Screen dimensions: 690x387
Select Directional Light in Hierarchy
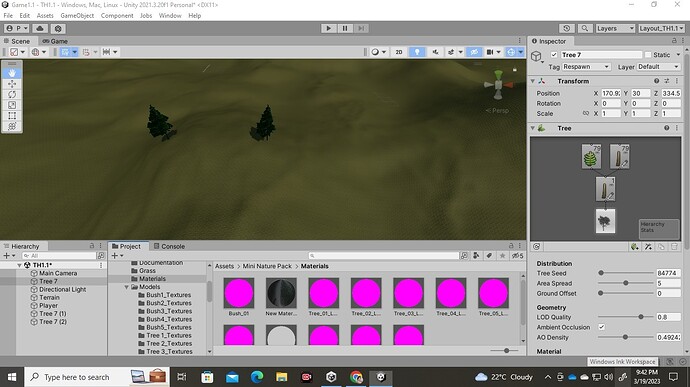pyautogui.click(x=62, y=289)
